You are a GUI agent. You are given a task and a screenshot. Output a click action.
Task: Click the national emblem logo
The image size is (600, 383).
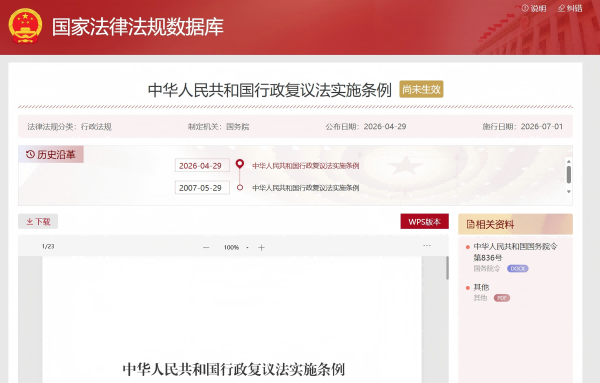point(25,26)
